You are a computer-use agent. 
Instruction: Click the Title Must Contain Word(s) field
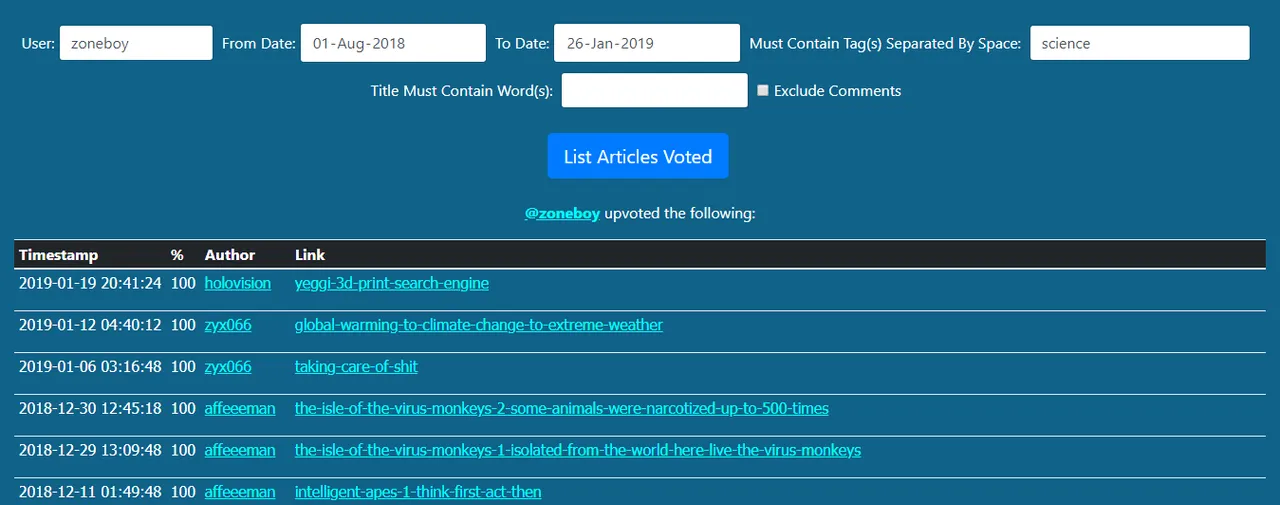click(x=655, y=90)
